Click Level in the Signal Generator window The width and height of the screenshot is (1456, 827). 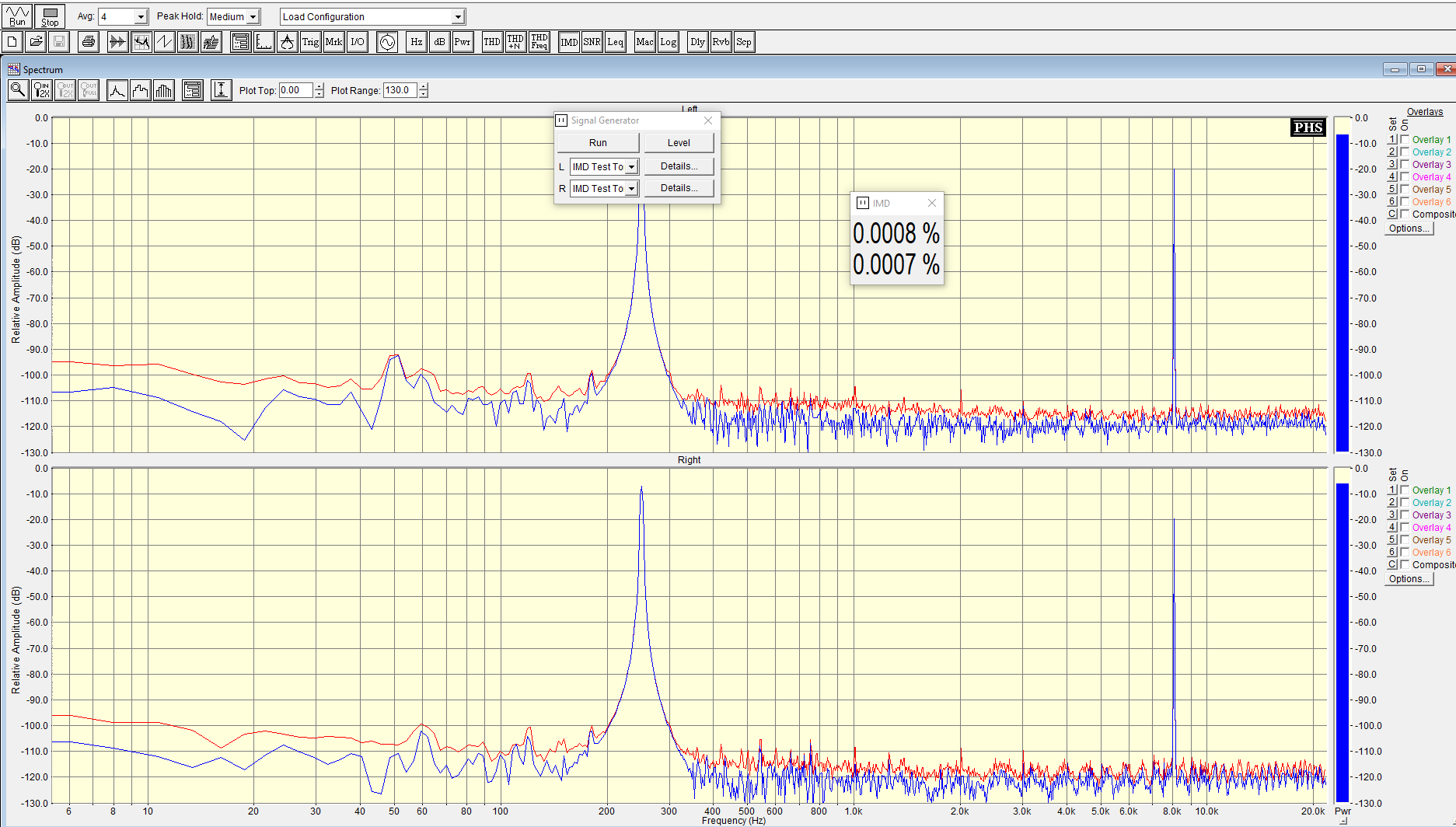coord(679,143)
